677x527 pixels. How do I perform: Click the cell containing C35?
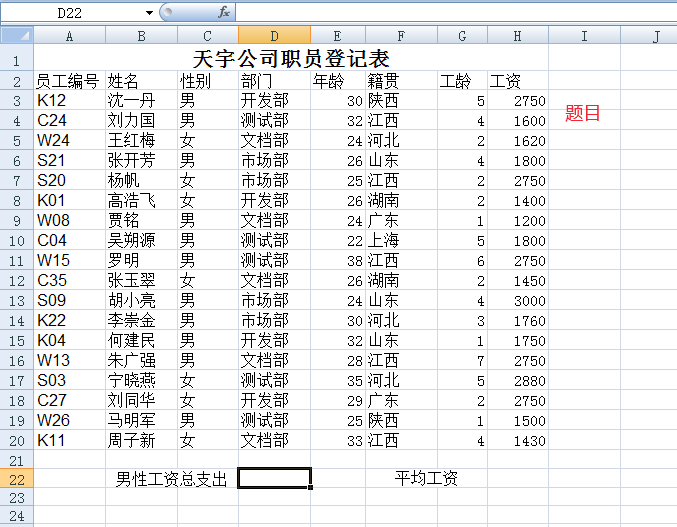(x=70, y=281)
